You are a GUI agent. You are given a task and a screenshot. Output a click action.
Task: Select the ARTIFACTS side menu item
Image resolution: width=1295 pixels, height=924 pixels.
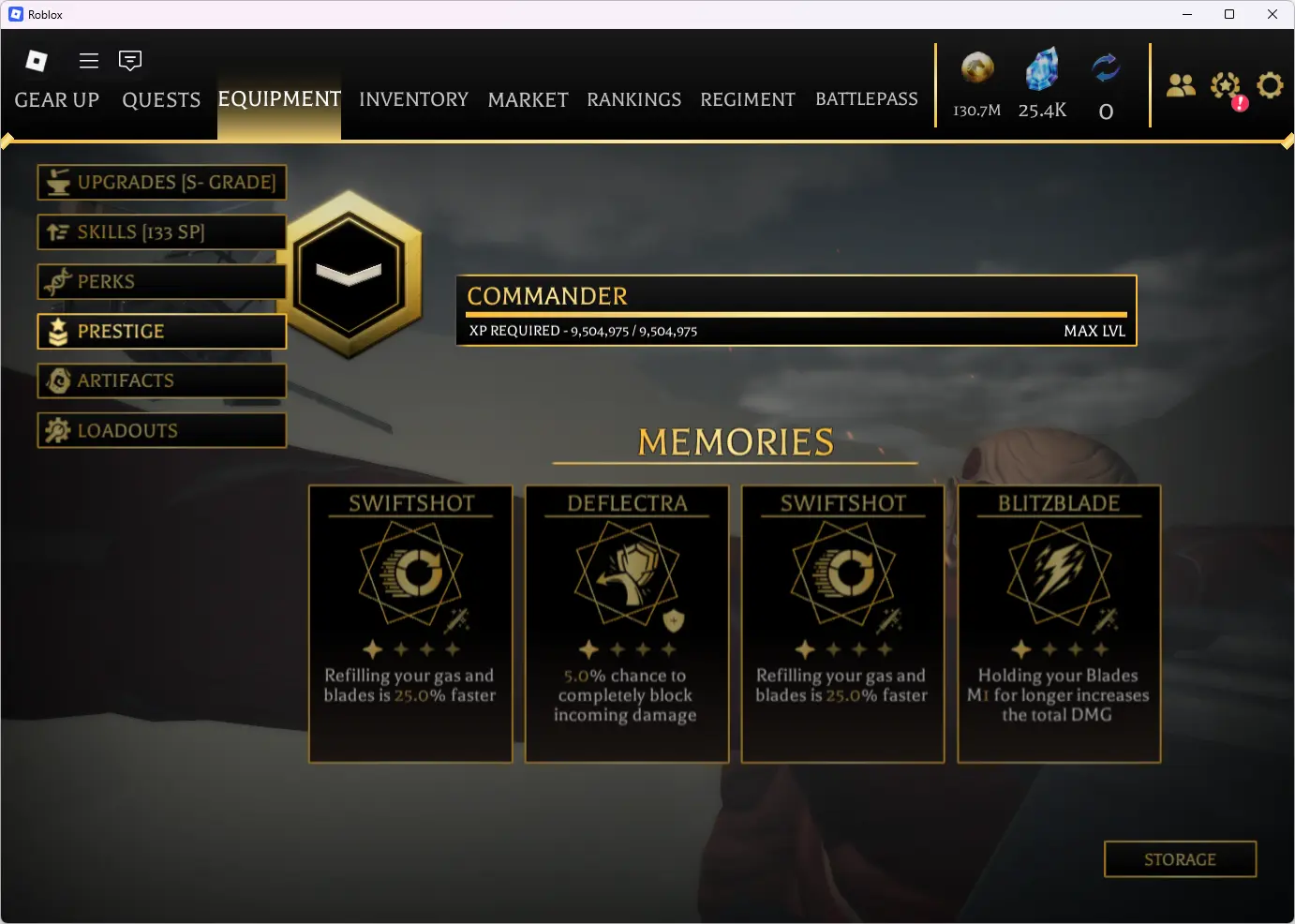[162, 380]
